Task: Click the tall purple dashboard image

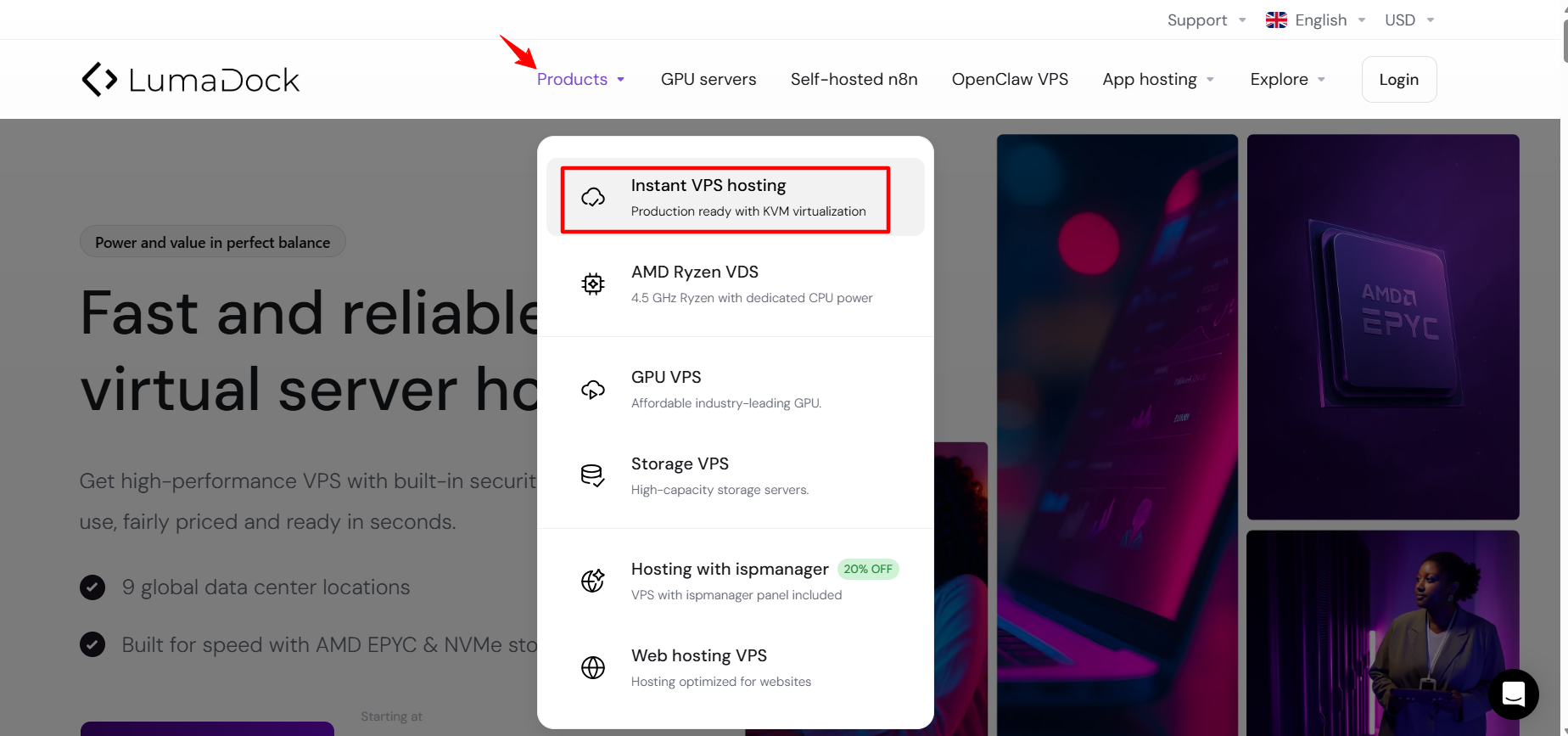Action: pyautogui.click(x=1117, y=435)
